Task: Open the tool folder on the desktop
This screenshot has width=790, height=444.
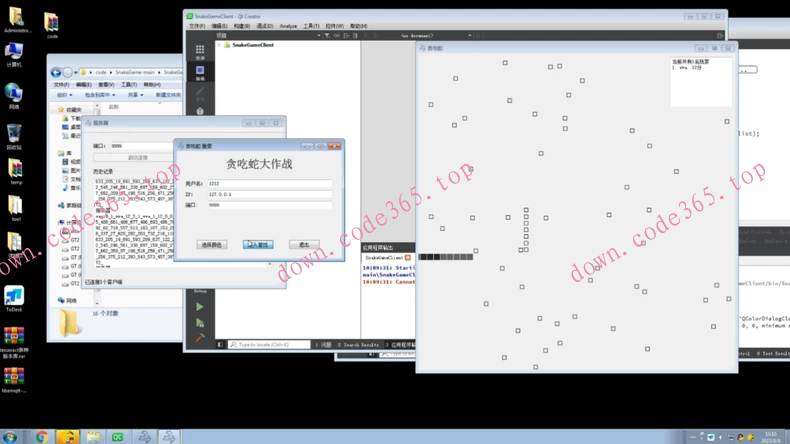Action: click(x=15, y=208)
